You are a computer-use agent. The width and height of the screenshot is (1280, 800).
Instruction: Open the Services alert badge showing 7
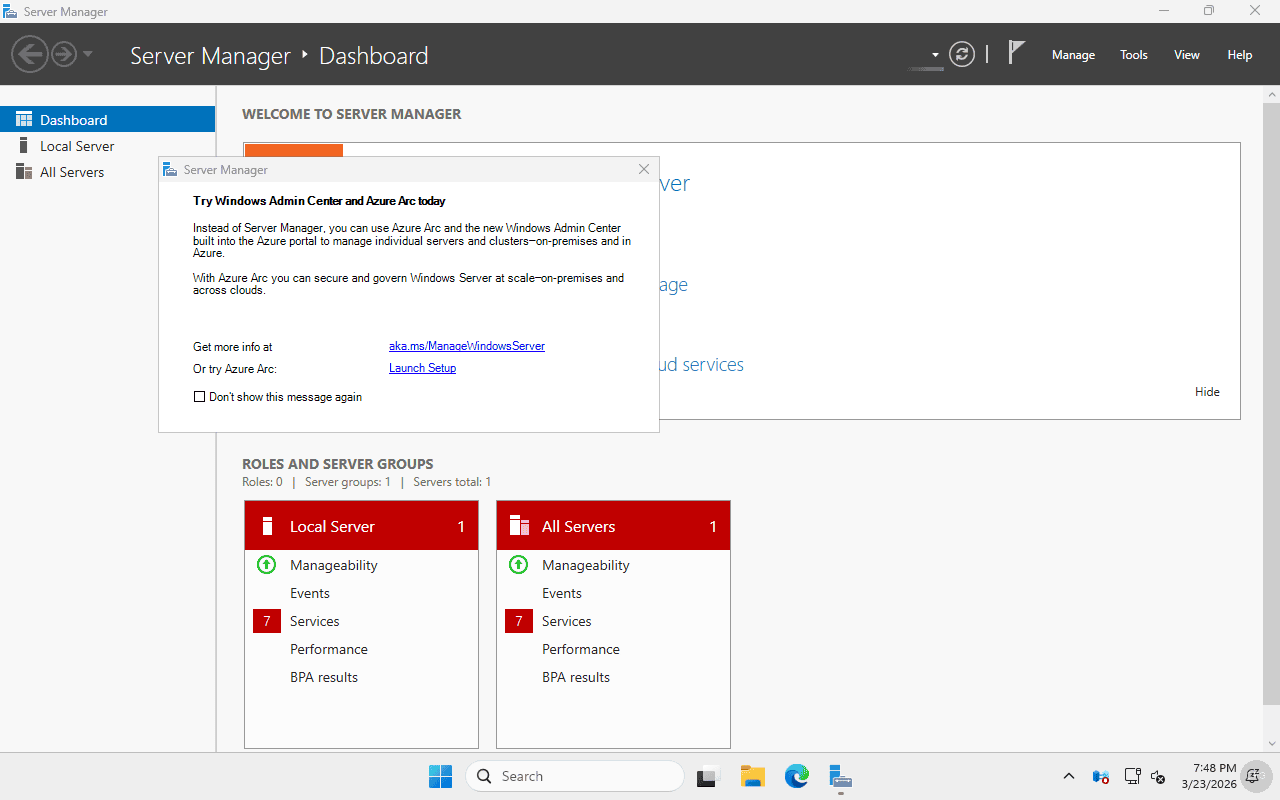(267, 621)
